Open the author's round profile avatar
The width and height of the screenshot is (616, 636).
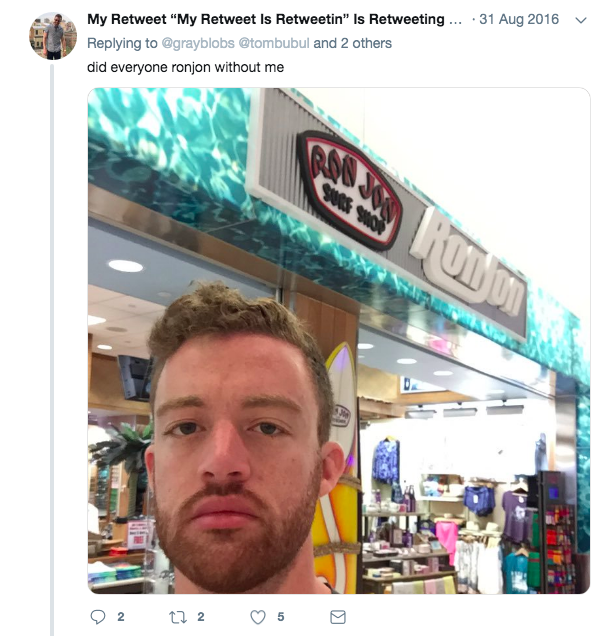click(x=53, y=36)
